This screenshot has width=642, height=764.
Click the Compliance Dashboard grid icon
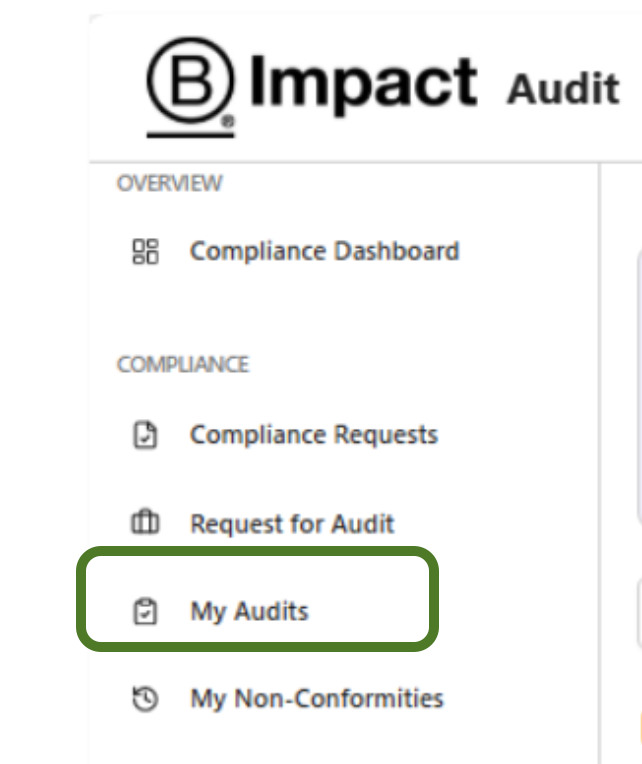pyautogui.click(x=145, y=251)
